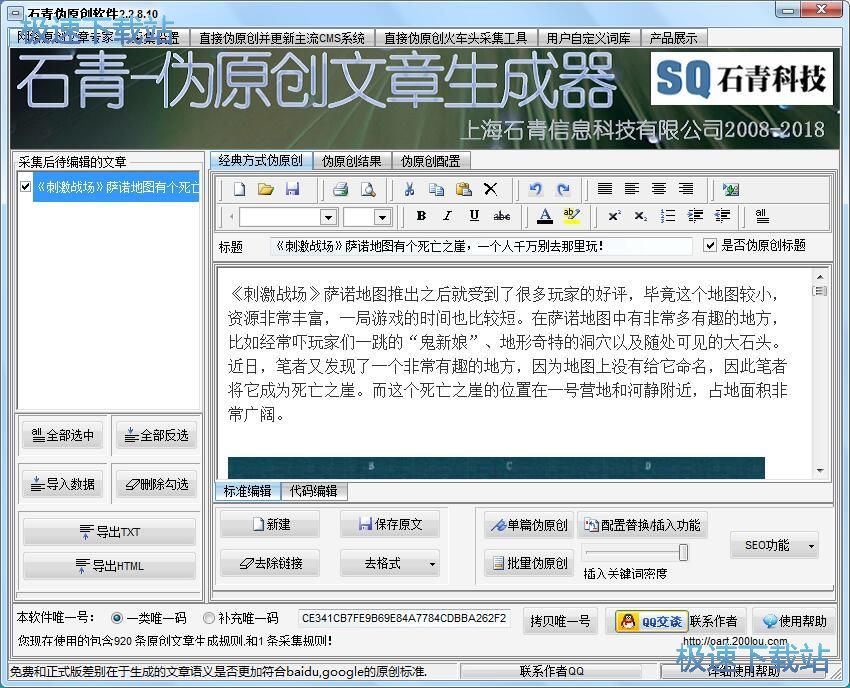This screenshot has width=850, height=688.
Task: Increase paragraph indent
Action: [695, 216]
